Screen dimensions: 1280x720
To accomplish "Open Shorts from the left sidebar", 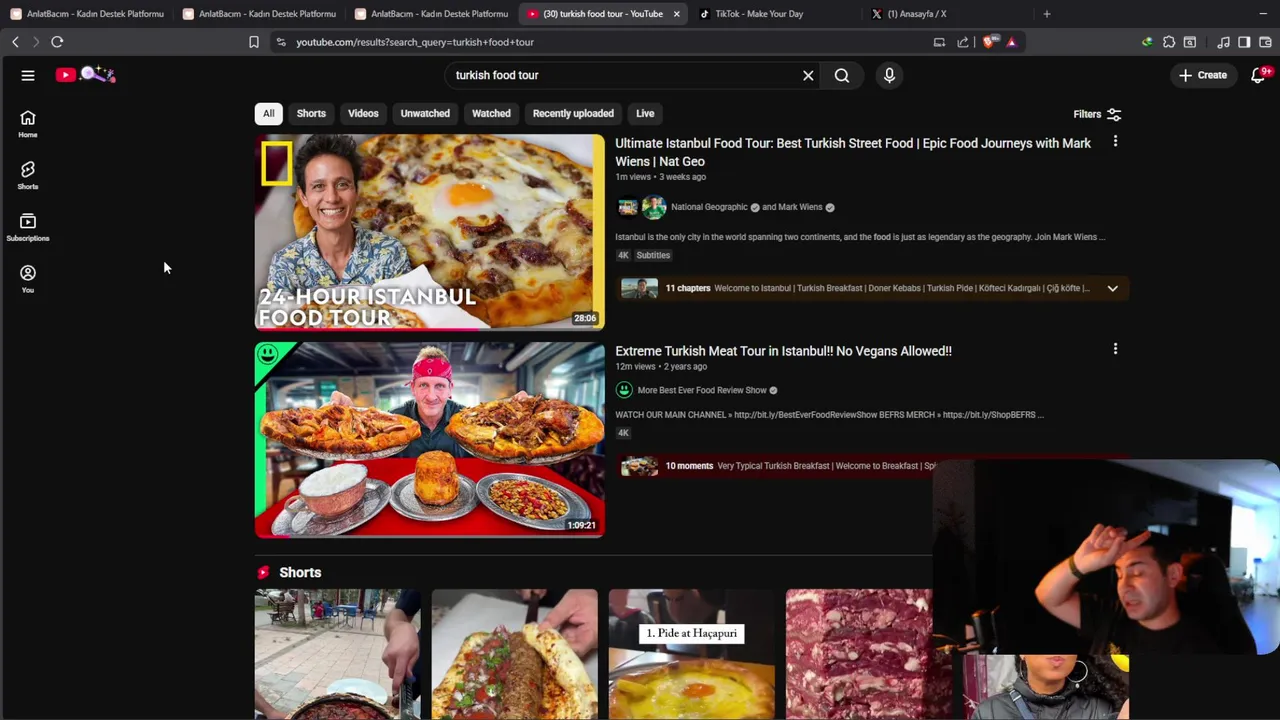I will point(28,176).
